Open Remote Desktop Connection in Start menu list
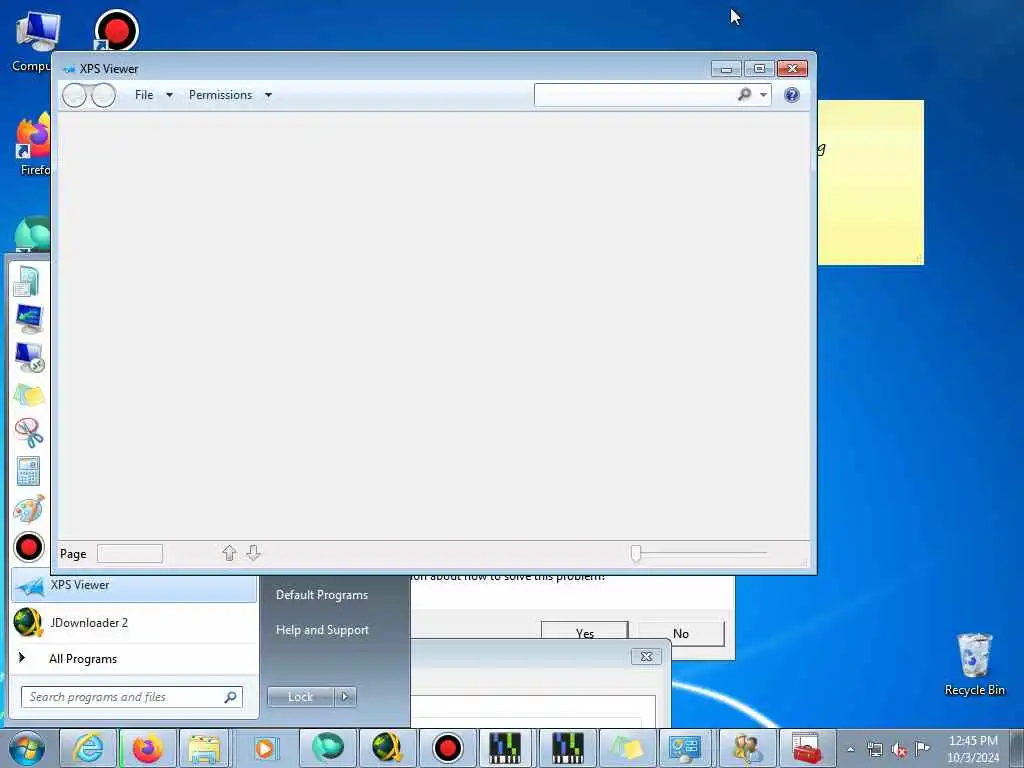1024x768 pixels. click(x=29, y=358)
